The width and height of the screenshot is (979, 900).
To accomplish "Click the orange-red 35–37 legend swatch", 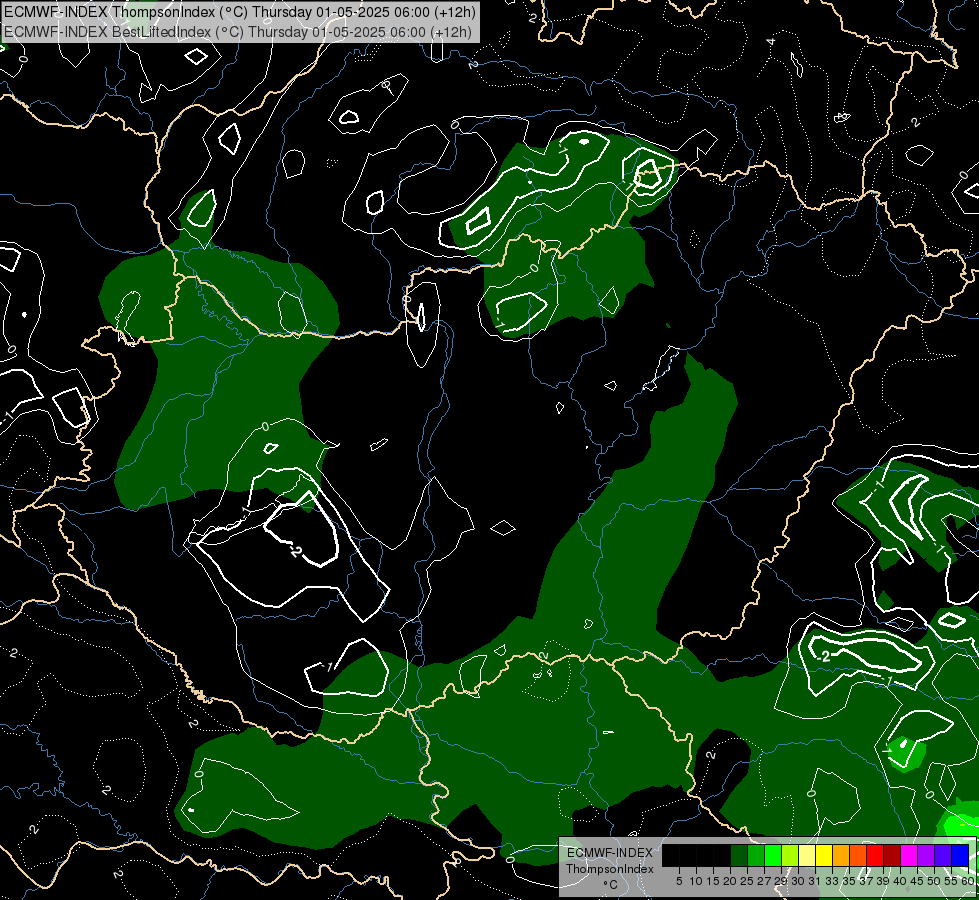I will [858, 855].
